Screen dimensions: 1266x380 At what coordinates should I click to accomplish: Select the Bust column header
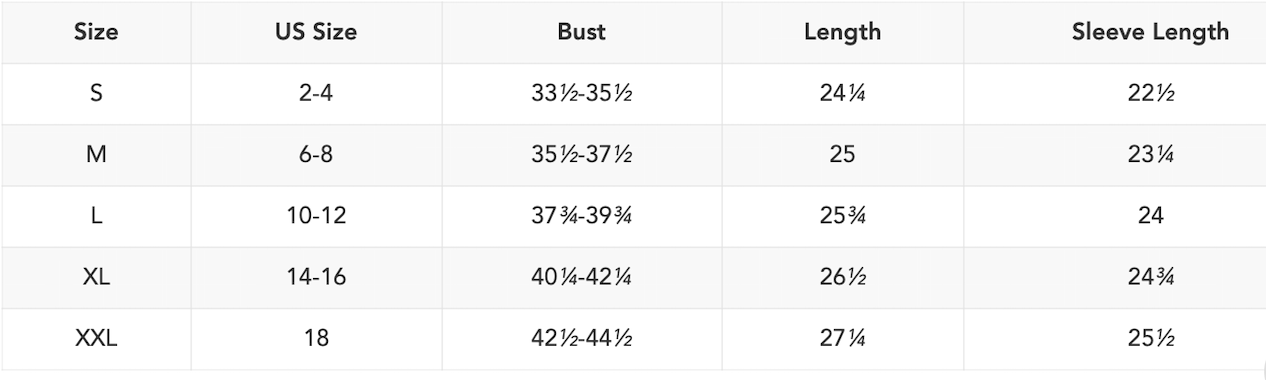pos(582,32)
